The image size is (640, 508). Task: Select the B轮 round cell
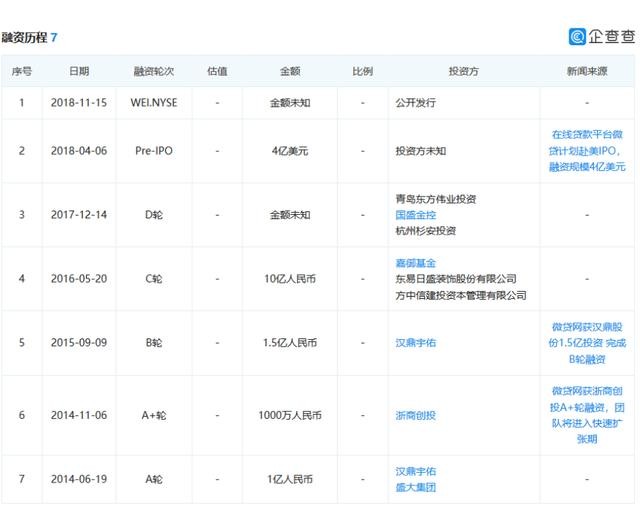(154, 343)
